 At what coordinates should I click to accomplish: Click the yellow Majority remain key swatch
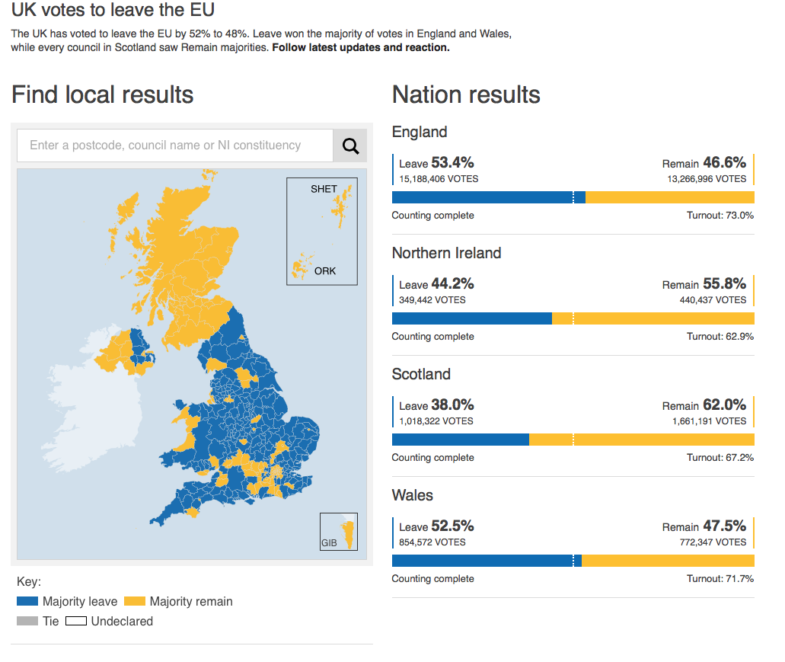[x=134, y=602]
